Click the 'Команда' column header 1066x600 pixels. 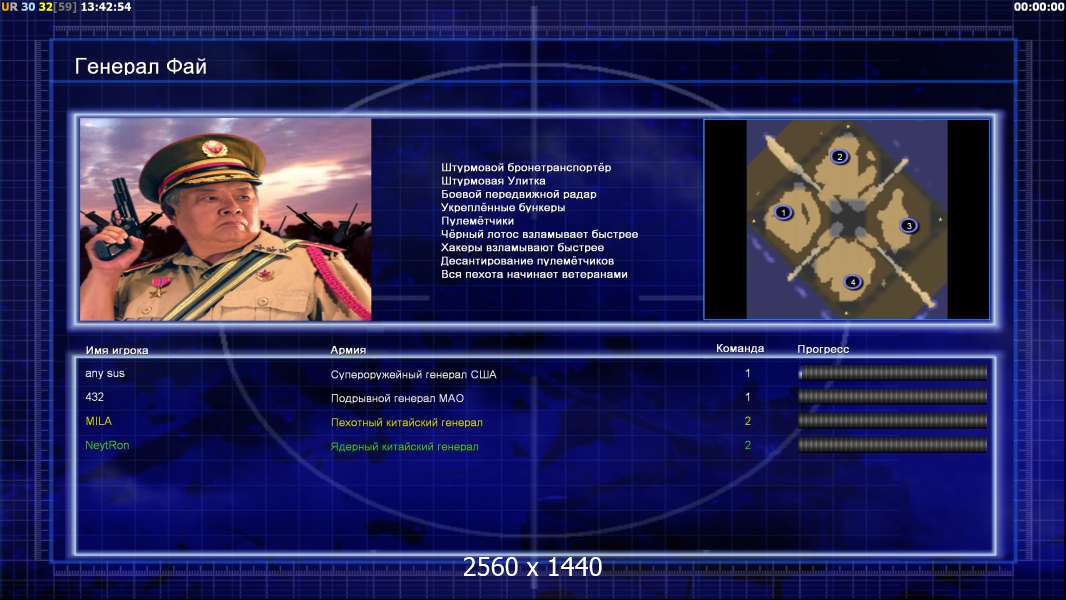pos(740,349)
